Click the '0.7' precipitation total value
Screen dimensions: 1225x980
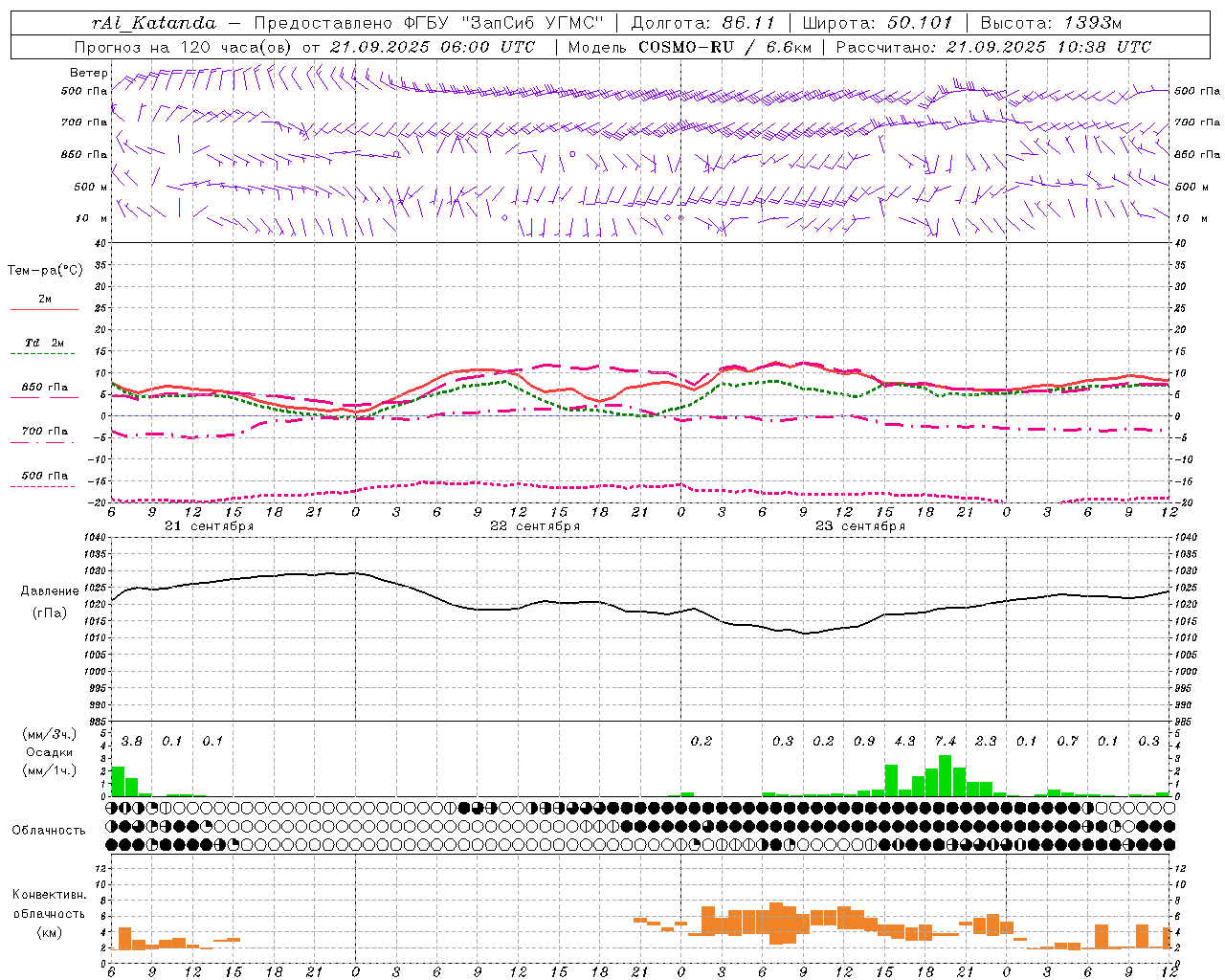pos(1067,742)
